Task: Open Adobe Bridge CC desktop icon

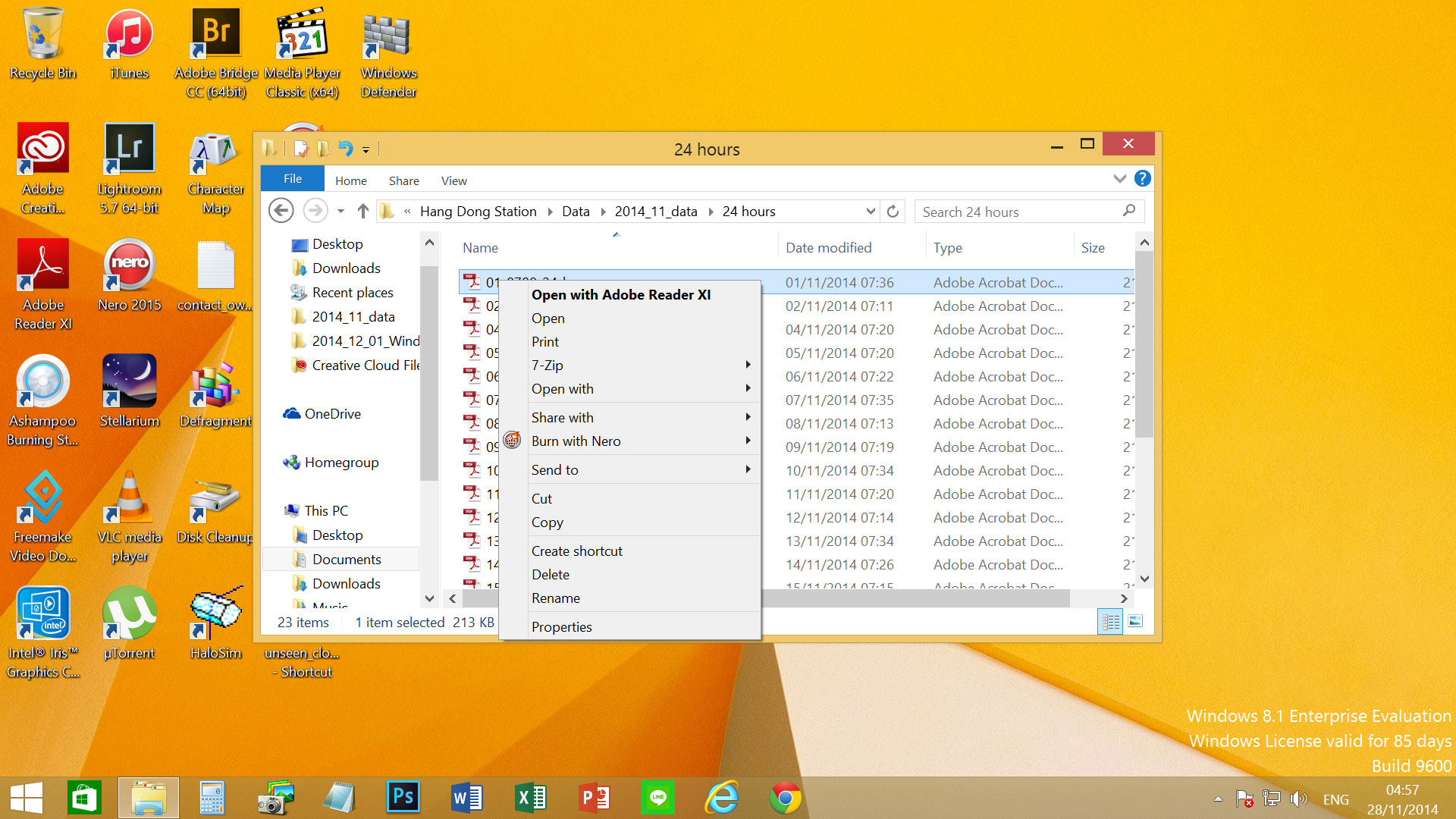Action: coord(216,53)
